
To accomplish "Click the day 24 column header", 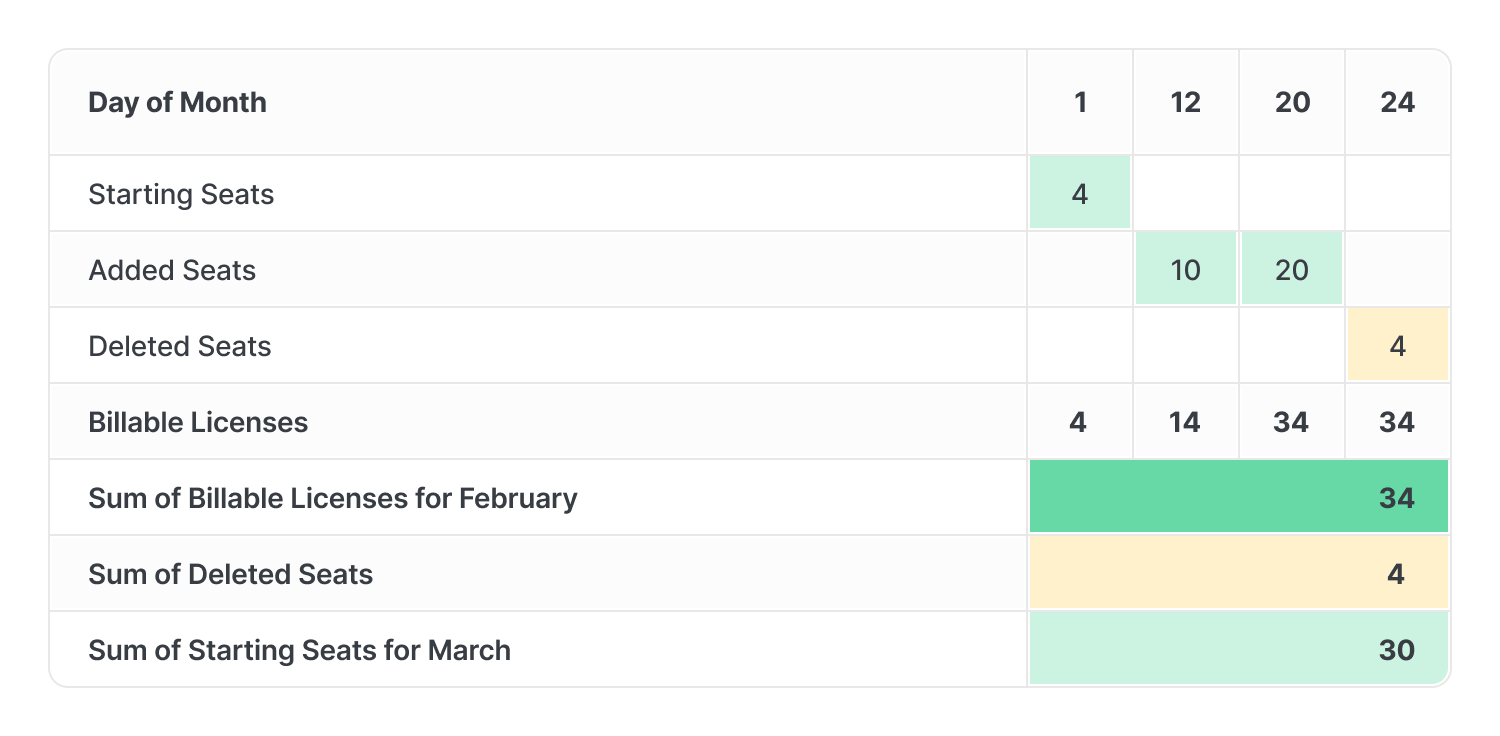I will tap(1398, 102).
